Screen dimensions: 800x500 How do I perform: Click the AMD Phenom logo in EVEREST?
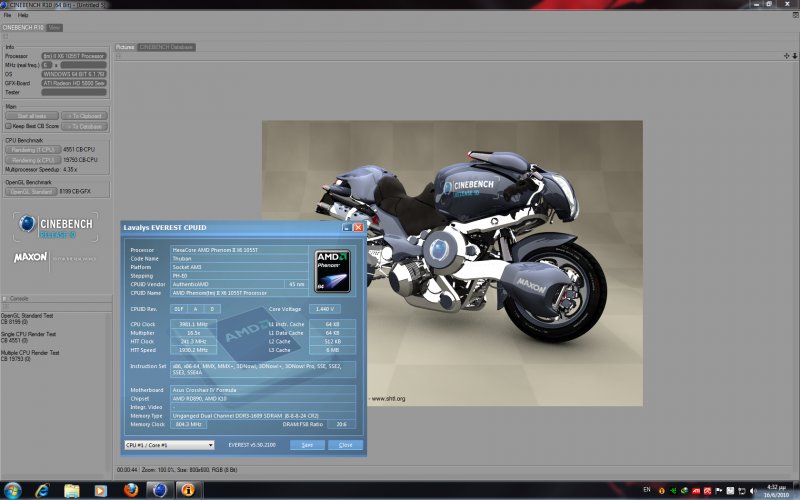(333, 271)
